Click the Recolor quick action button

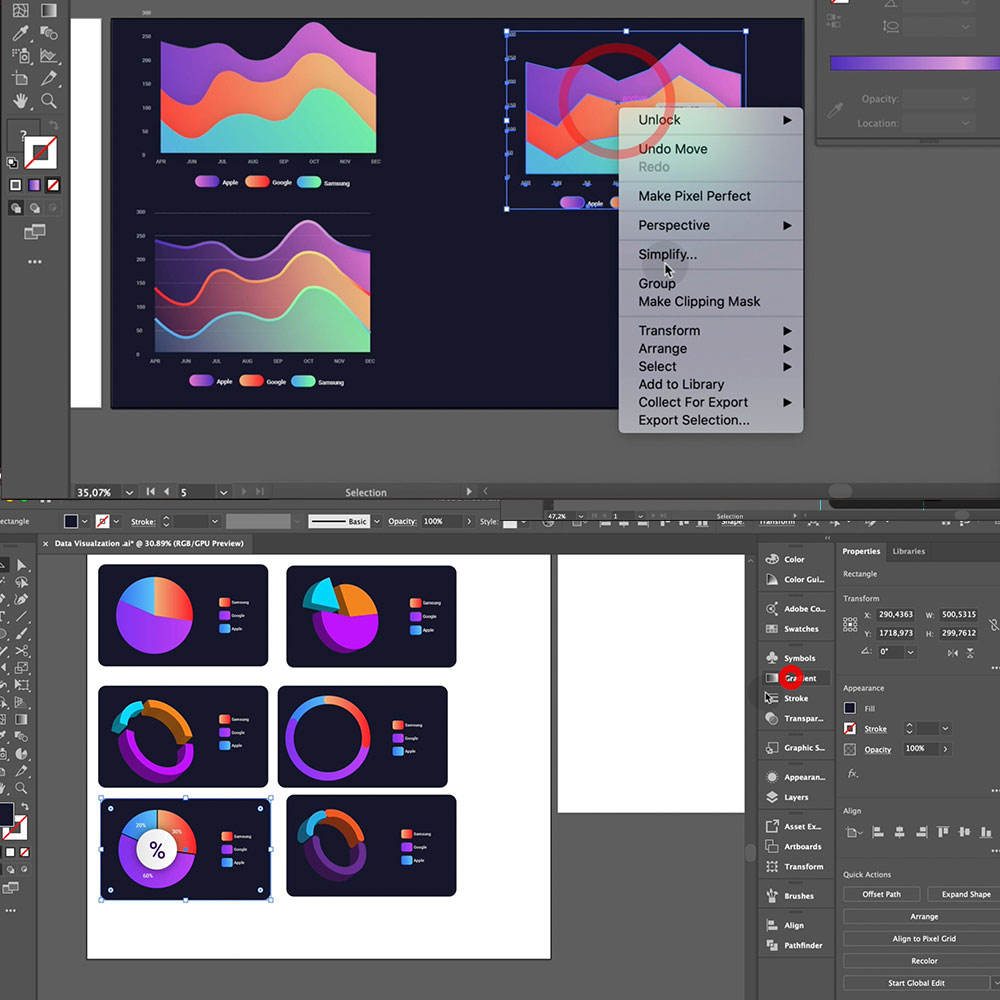click(923, 960)
